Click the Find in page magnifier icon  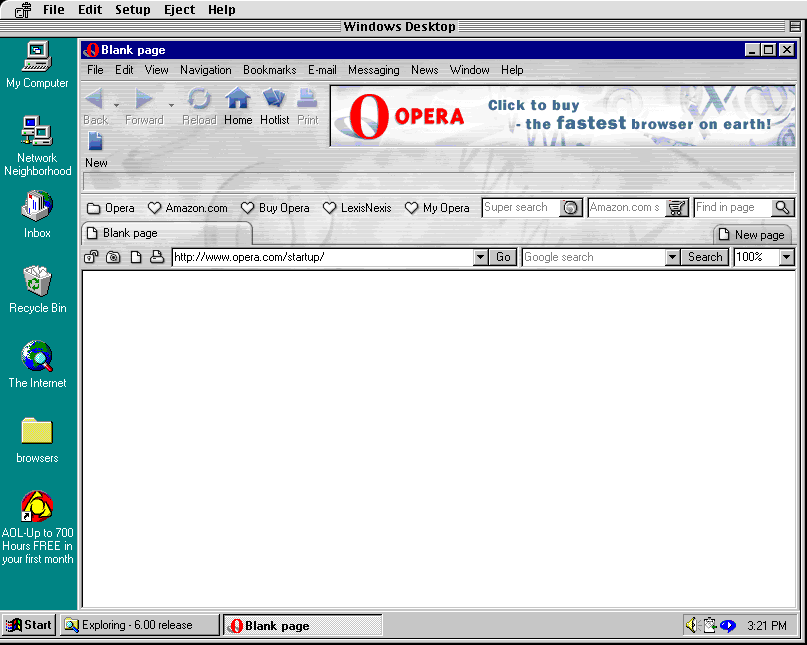click(x=782, y=207)
